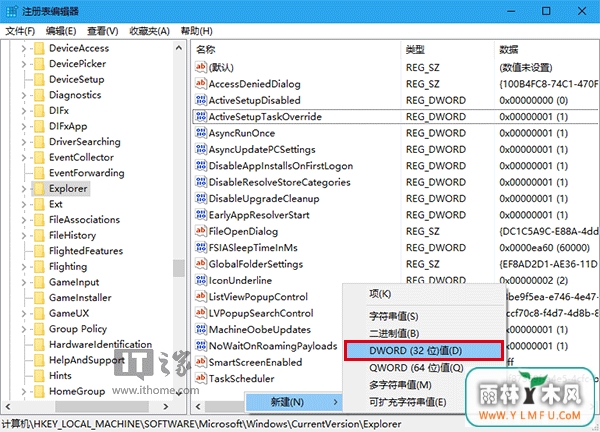Click the HomeGroup folder icon
The height and width of the screenshot is (432, 600).
(x=39, y=391)
